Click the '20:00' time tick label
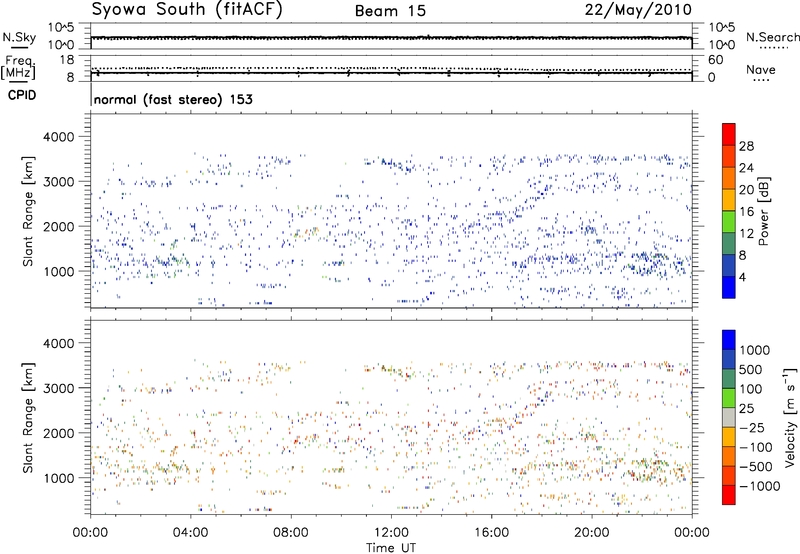Viewport: 800px width, 554px height. click(592, 533)
